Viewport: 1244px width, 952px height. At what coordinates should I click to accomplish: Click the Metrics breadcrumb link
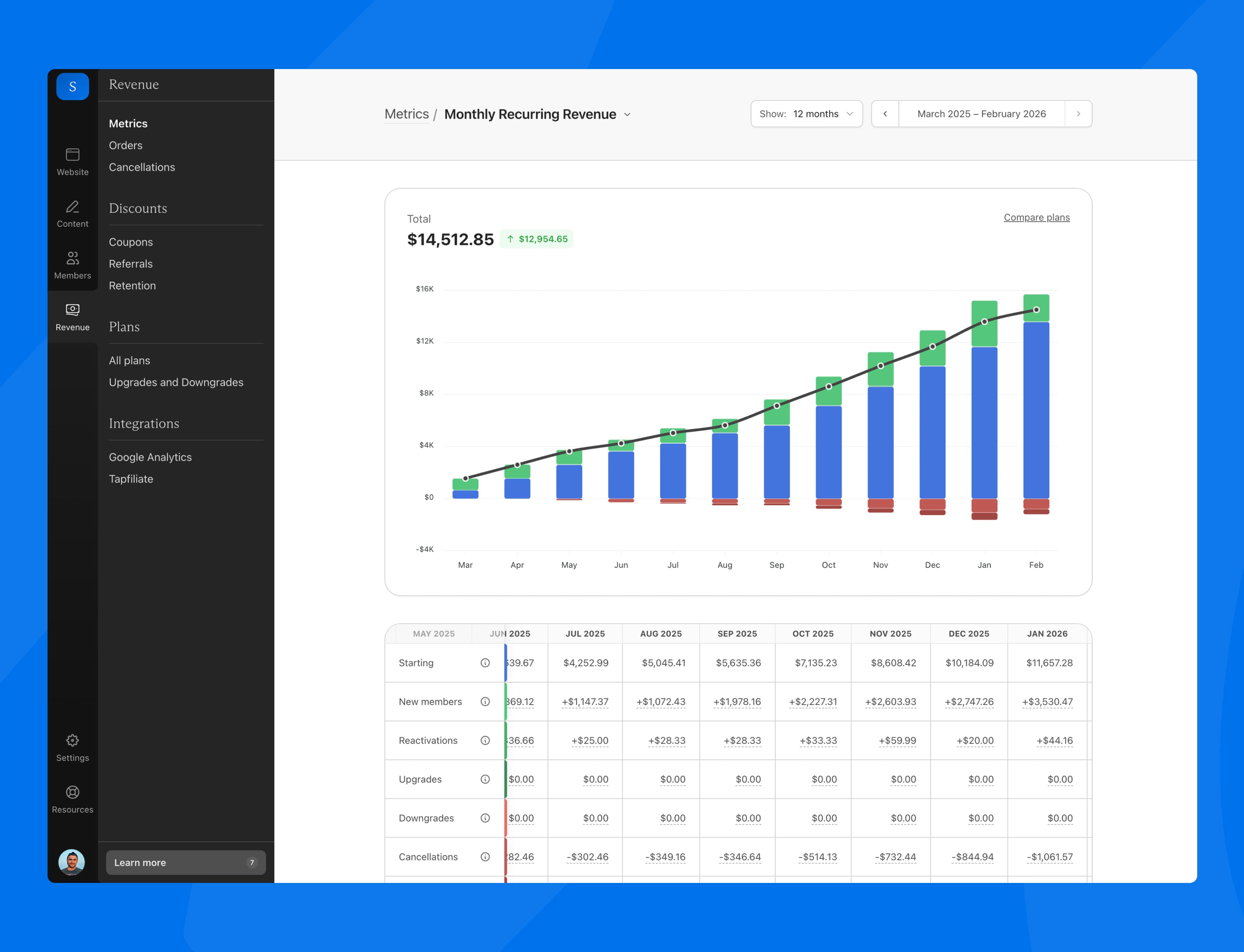(x=406, y=114)
